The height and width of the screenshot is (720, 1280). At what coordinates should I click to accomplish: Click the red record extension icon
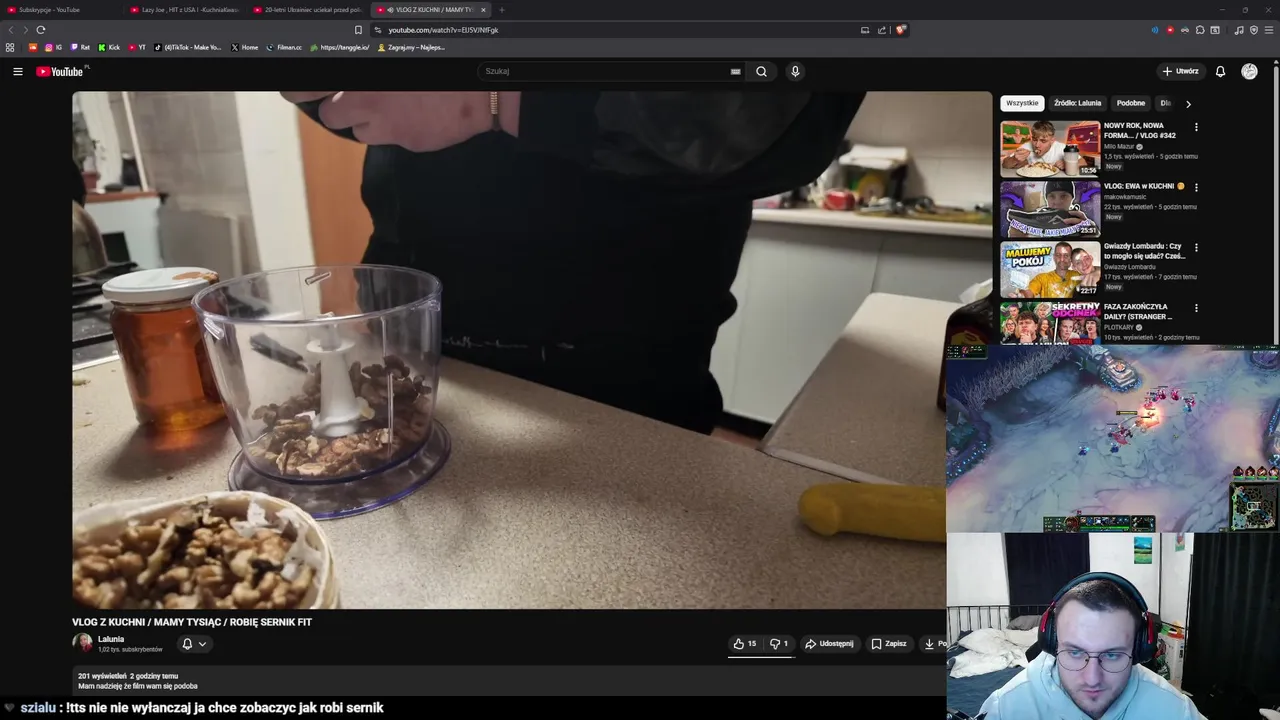[1170, 30]
